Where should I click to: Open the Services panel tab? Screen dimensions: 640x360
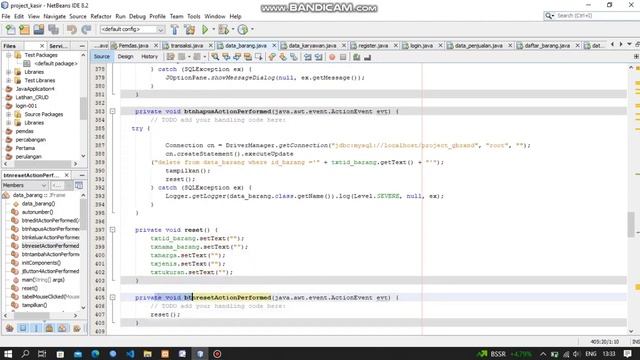pos(58,46)
